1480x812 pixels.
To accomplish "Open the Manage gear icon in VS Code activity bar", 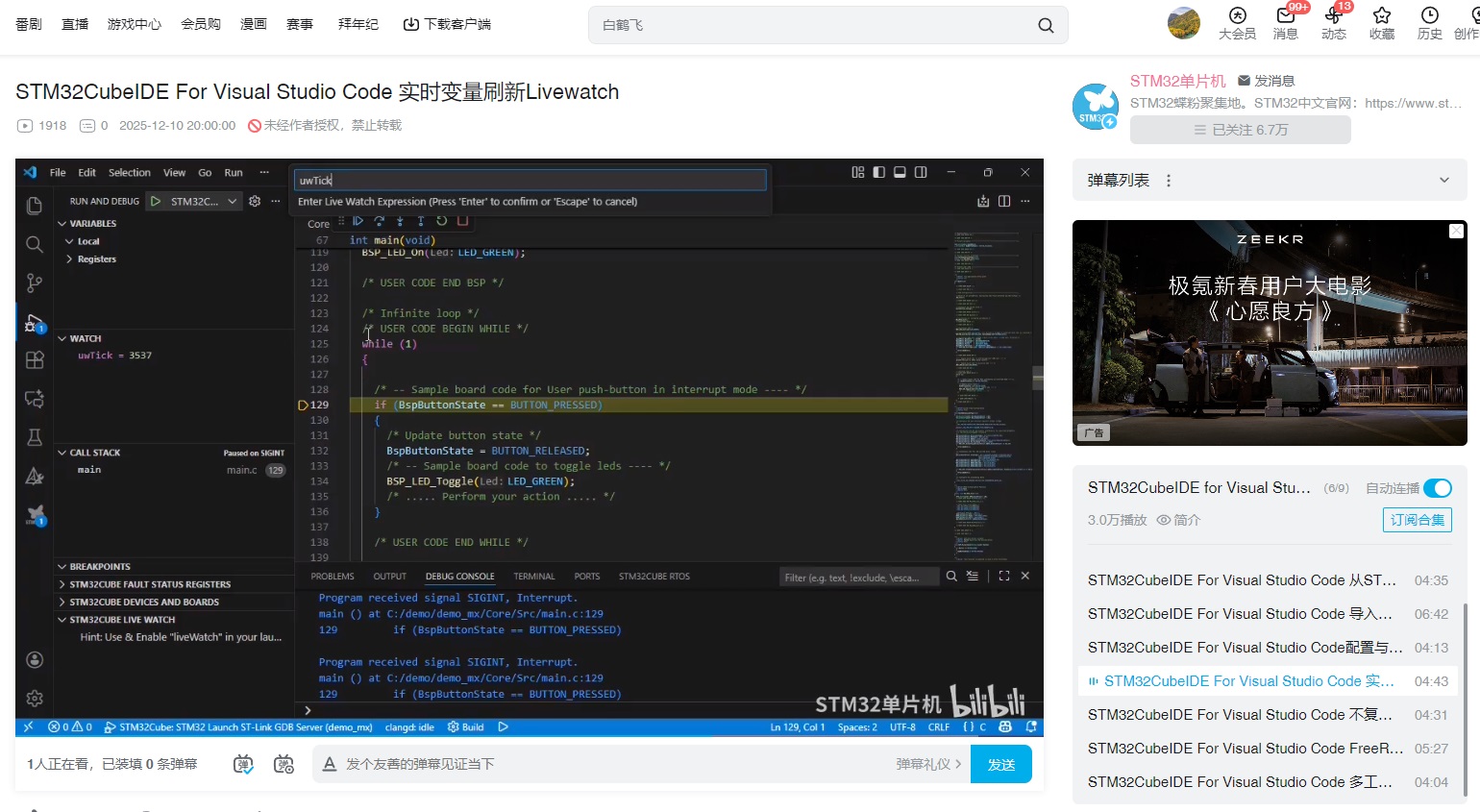I will click(35, 699).
